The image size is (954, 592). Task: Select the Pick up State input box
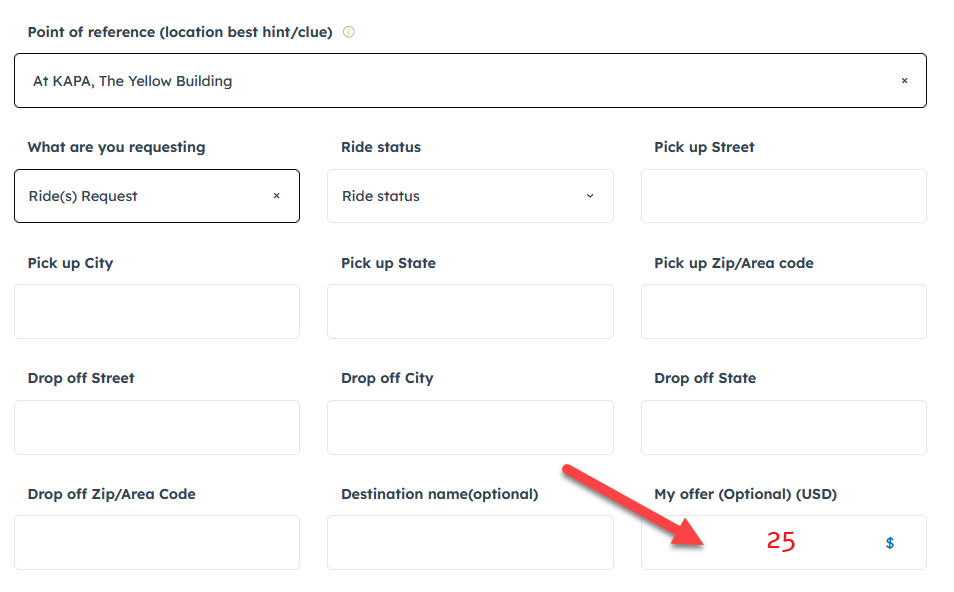tap(470, 311)
